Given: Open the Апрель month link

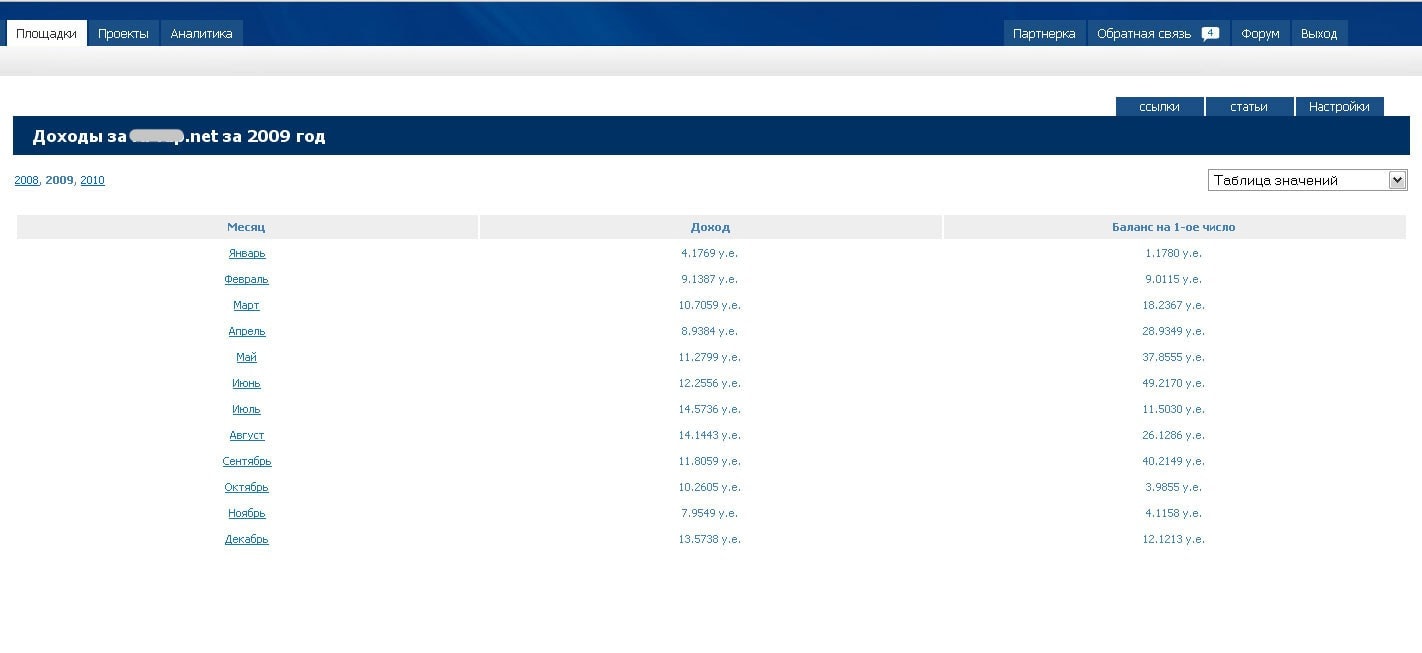Looking at the screenshot, I should [247, 331].
